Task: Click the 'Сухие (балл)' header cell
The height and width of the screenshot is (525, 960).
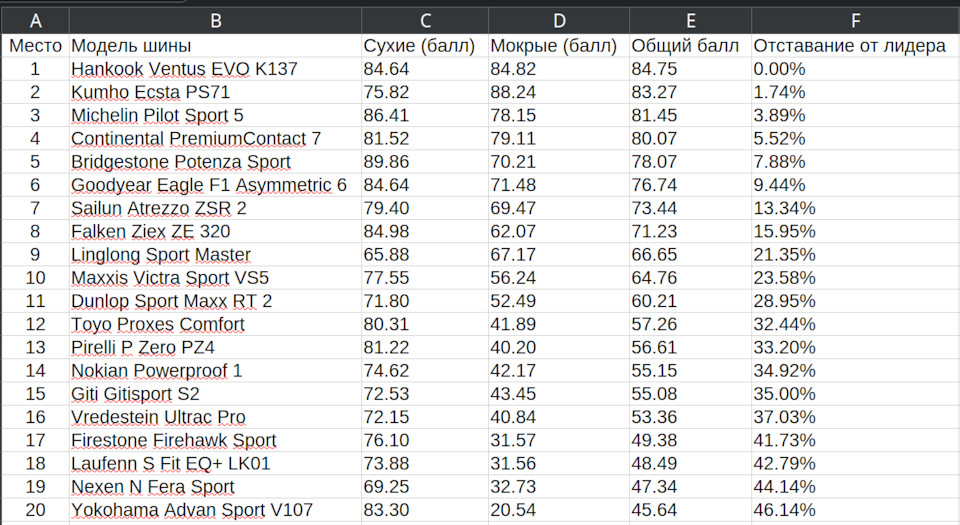Action: 425,46
